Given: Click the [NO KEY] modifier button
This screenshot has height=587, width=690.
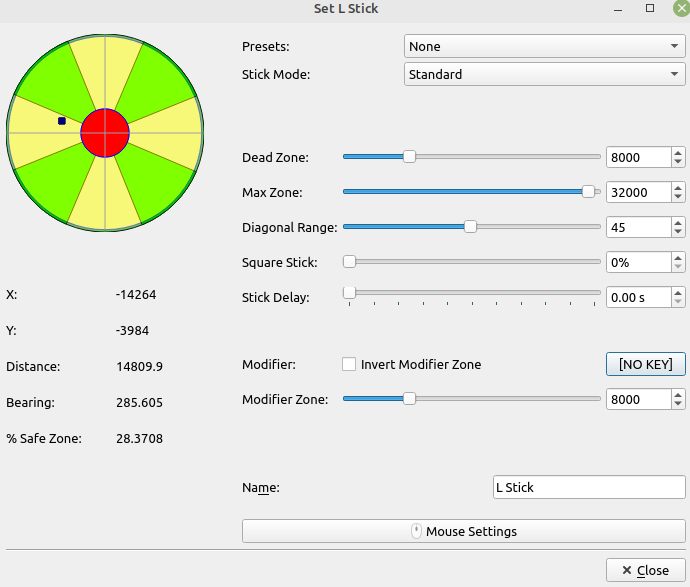Looking at the screenshot, I should click(646, 364).
